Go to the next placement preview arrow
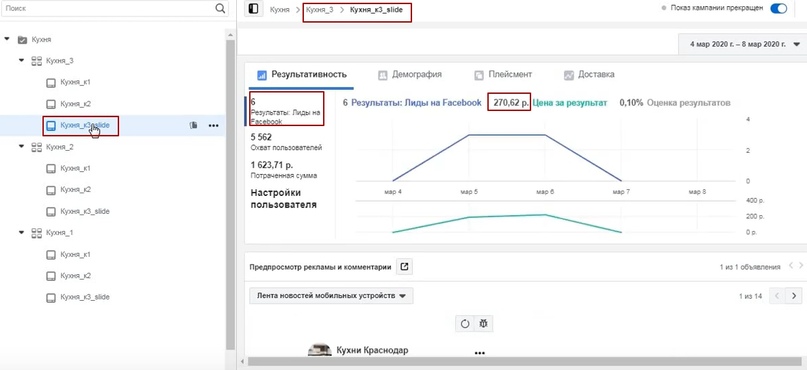Image resolution: width=807 pixels, height=370 pixels. (x=794, y=296)
